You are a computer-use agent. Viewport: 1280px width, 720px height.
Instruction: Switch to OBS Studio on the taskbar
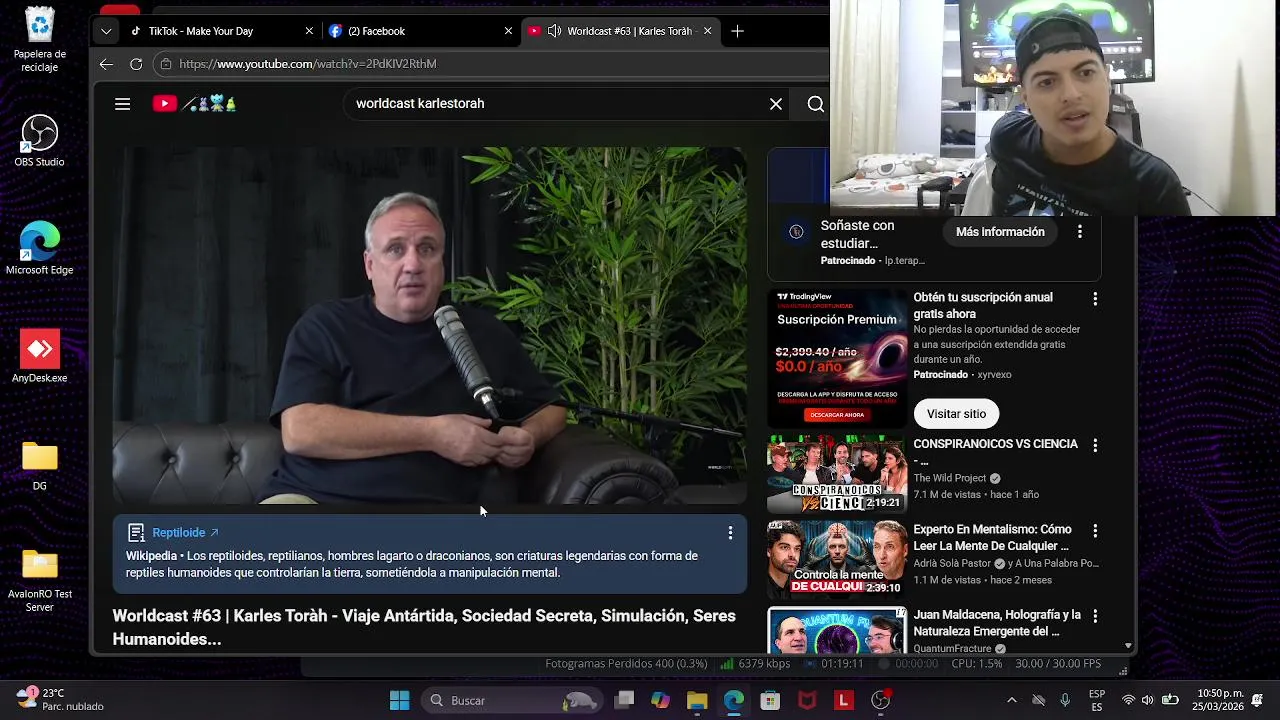coord(881,700)
